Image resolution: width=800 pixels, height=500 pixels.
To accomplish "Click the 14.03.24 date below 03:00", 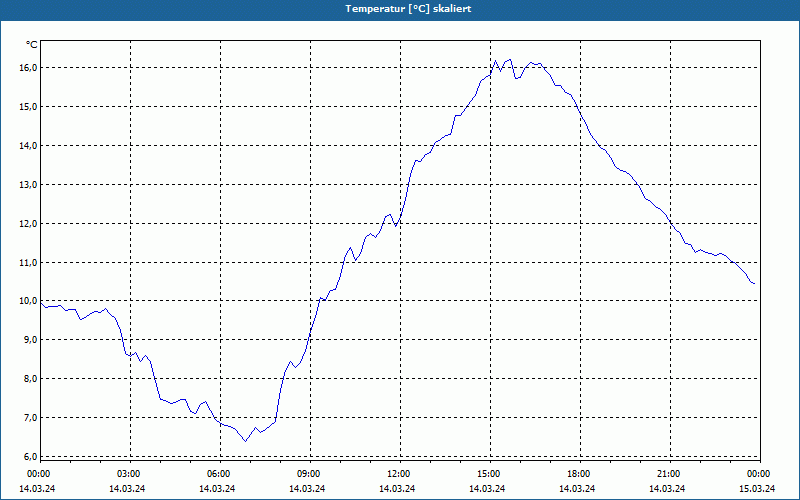I will pos(127,488).
